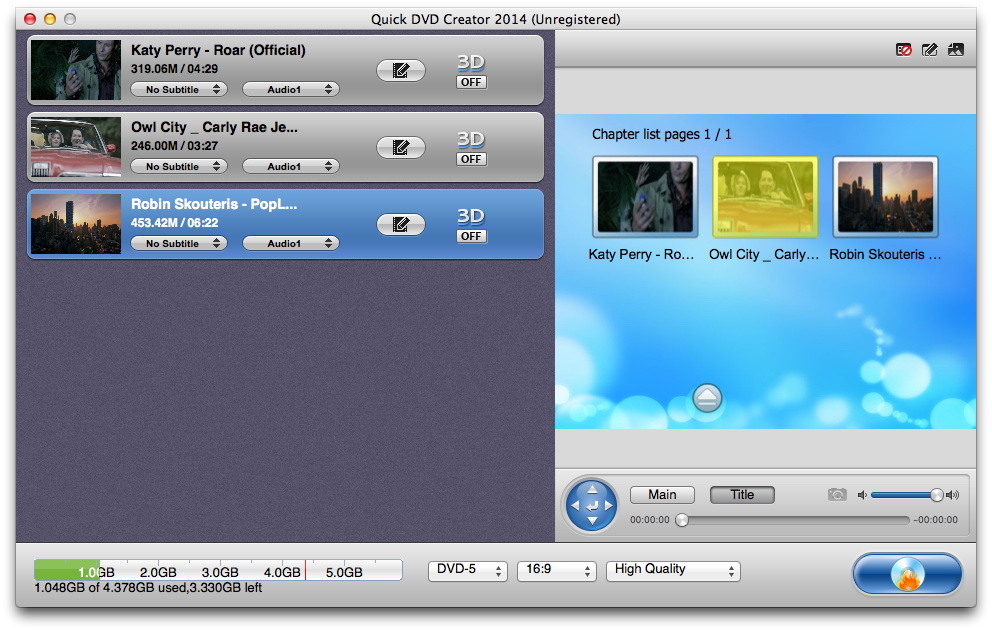Select Robin Skouteris chapter thumbnail in menu preview
Viewport: 992px width, 631px height.
pyautogui.click(x=885, y=197)
